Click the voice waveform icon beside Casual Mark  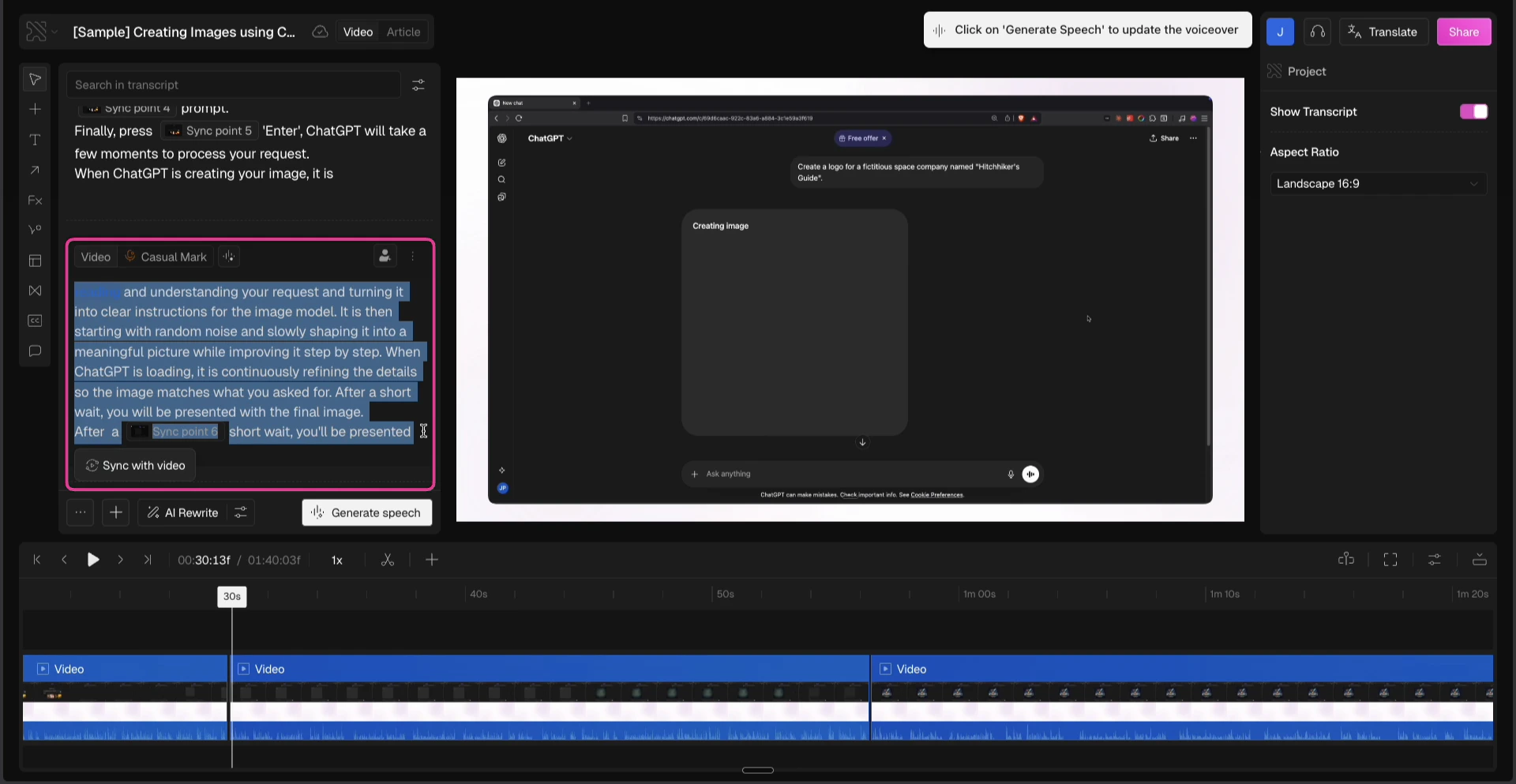(x=229, y=257)
